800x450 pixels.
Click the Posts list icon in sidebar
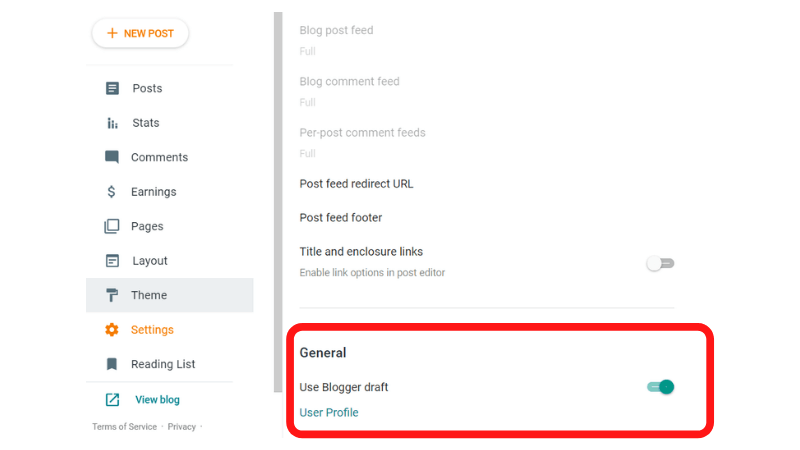click(112, 88)
